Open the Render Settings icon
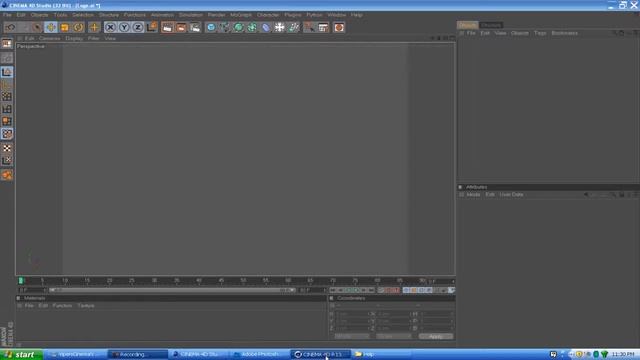The image size is (640, 360). click(x=195, y=27)
